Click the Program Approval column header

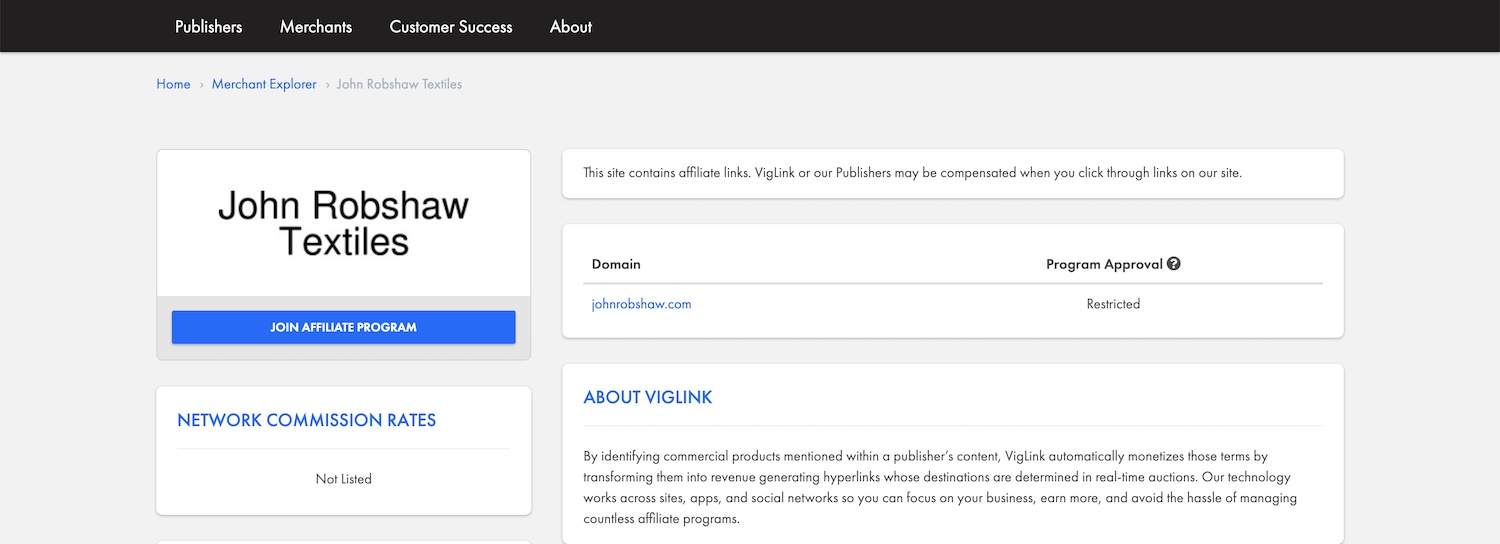tap(1104, 264)
